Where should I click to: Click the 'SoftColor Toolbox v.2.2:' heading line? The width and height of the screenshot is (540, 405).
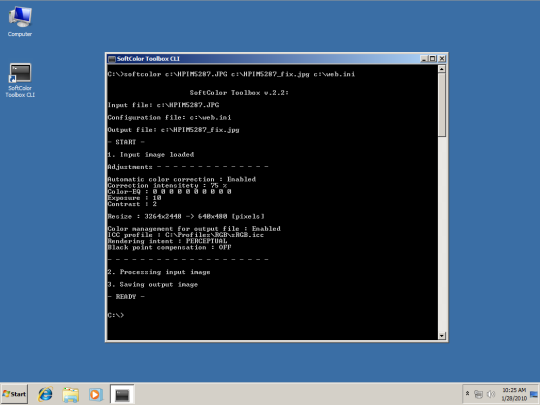coord(239,93)
